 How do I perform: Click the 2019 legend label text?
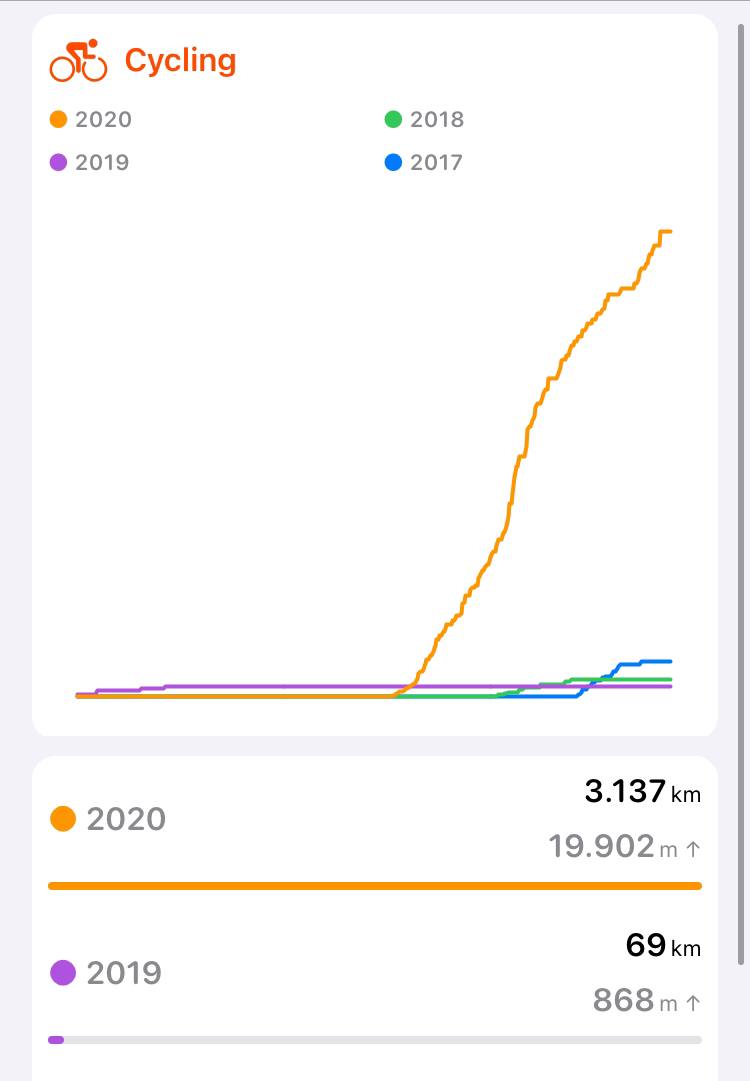(102, 162)
